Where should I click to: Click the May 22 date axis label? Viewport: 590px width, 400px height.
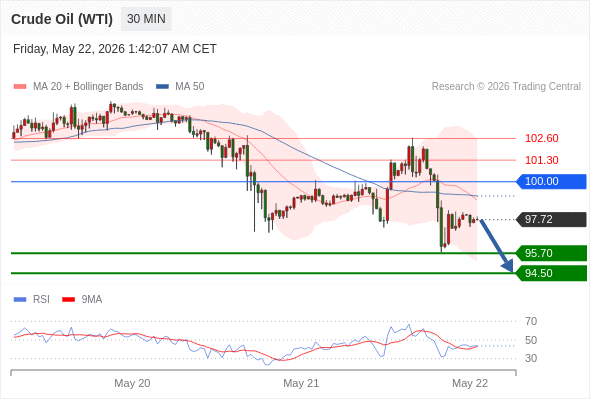470,383
